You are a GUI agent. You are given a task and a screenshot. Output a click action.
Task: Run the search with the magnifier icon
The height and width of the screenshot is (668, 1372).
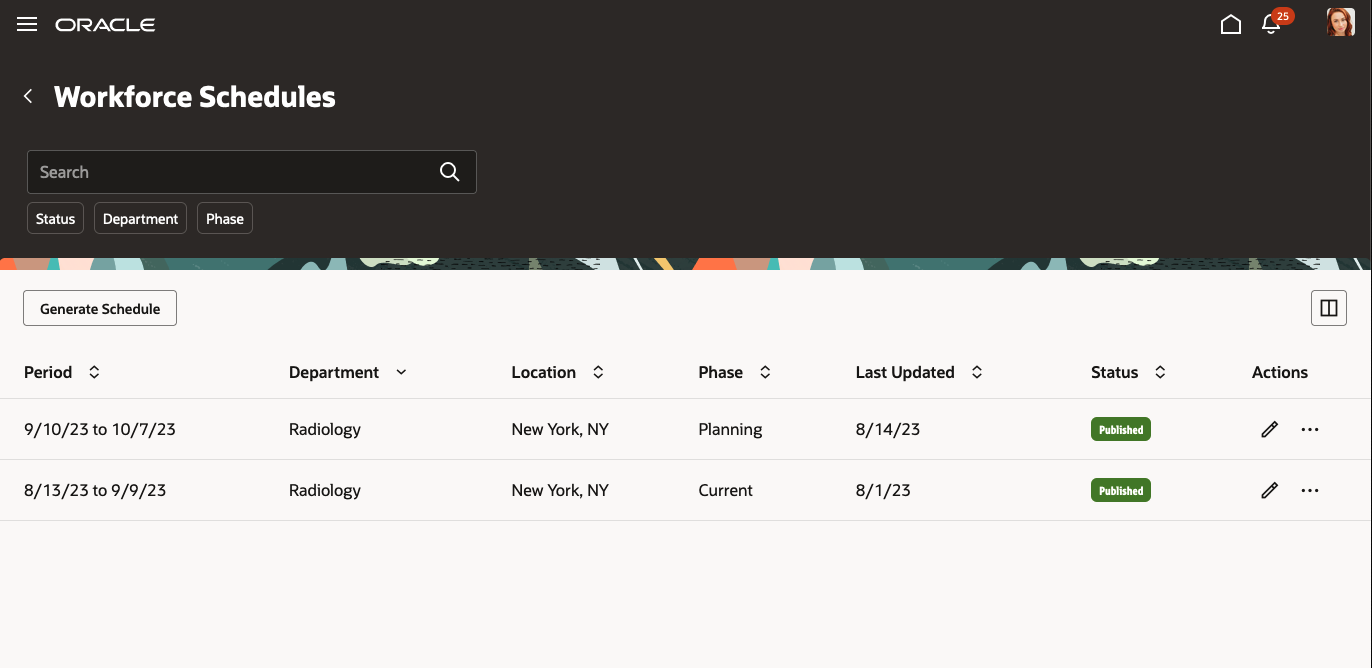coord(449,172)
